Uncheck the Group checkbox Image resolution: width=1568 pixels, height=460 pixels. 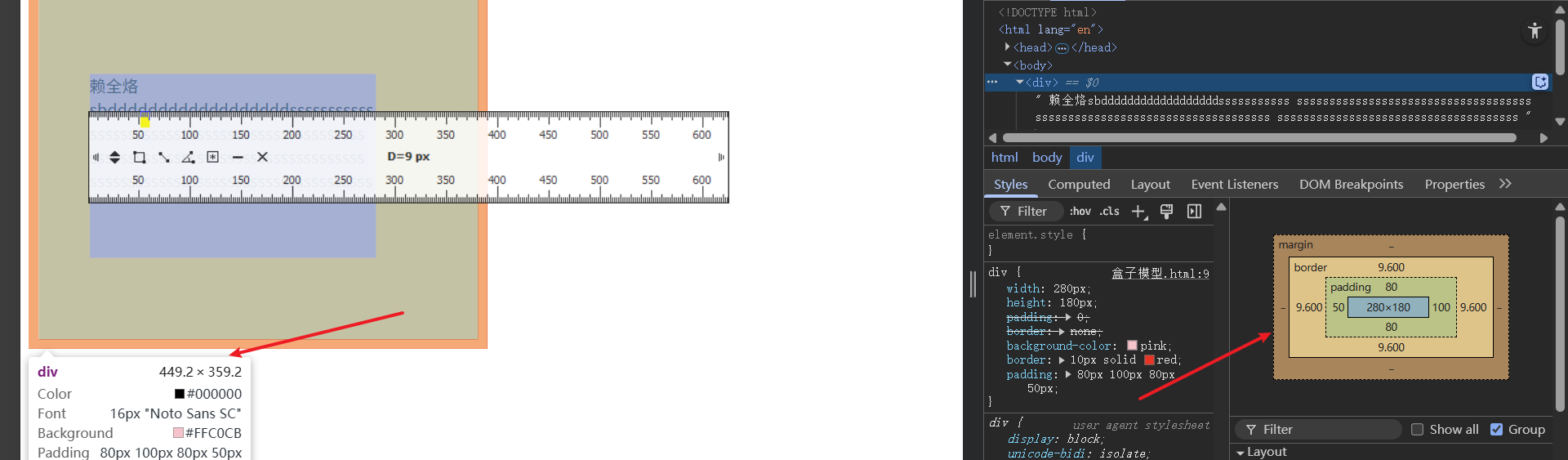pos(1496,430)
